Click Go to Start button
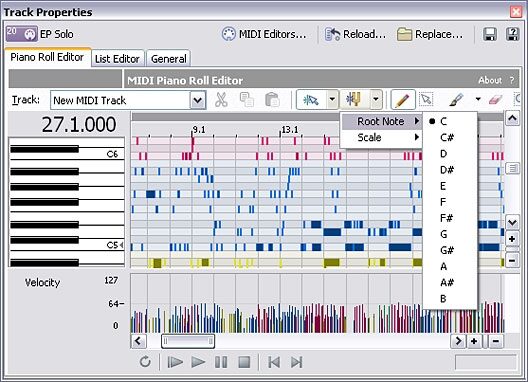 click(x=274, y=362)
